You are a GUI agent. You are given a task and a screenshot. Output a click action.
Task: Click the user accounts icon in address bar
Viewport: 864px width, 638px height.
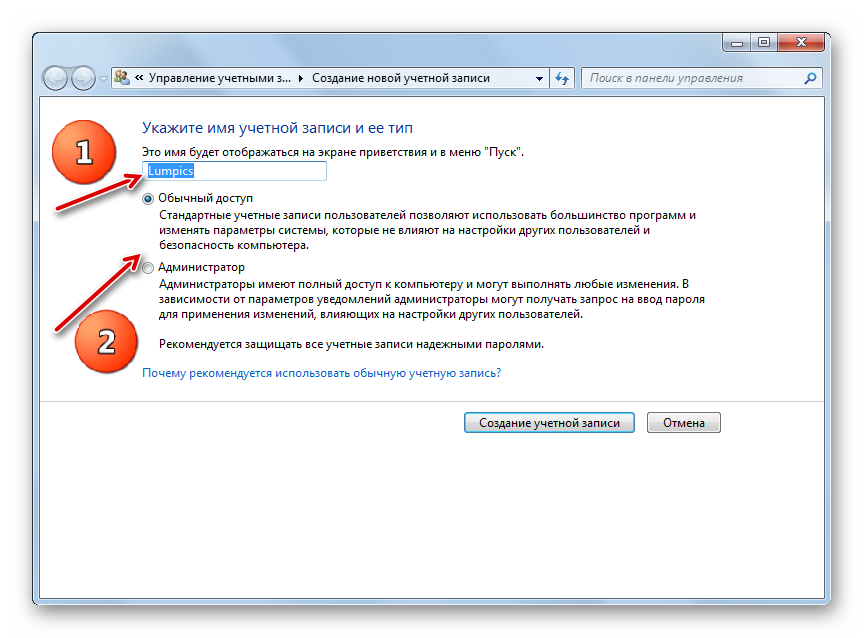[122, 78]
